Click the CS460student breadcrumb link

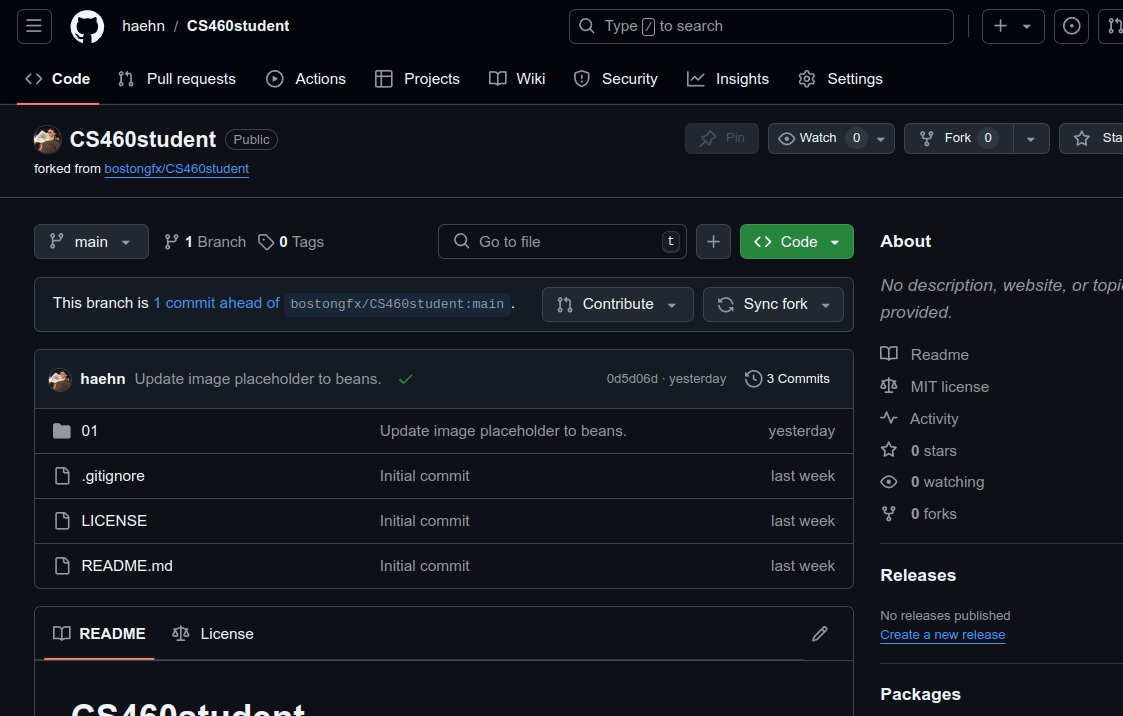click(238, 26)
